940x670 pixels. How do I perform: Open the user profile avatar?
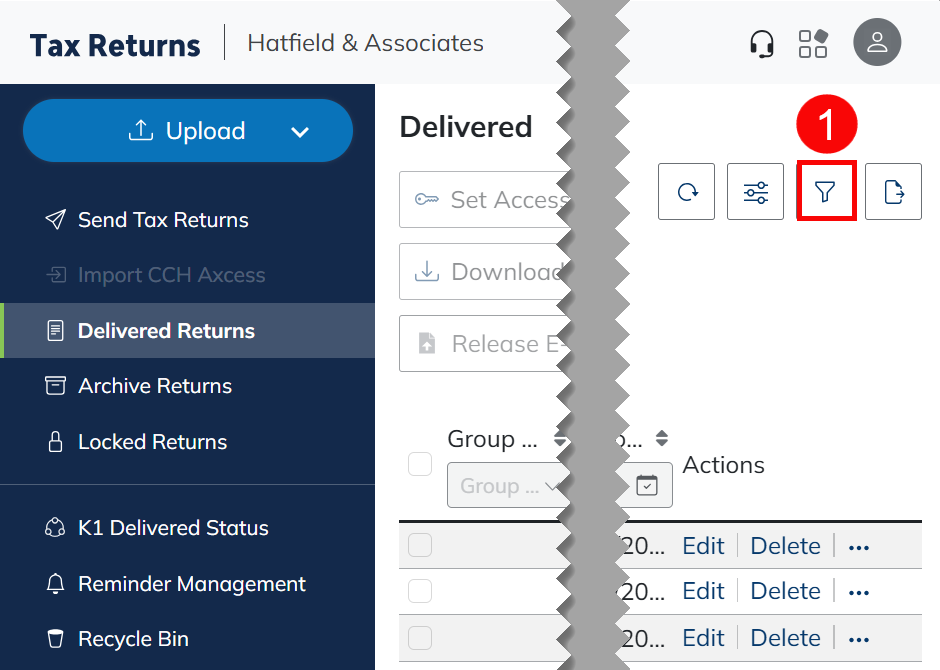coord(877,43)
